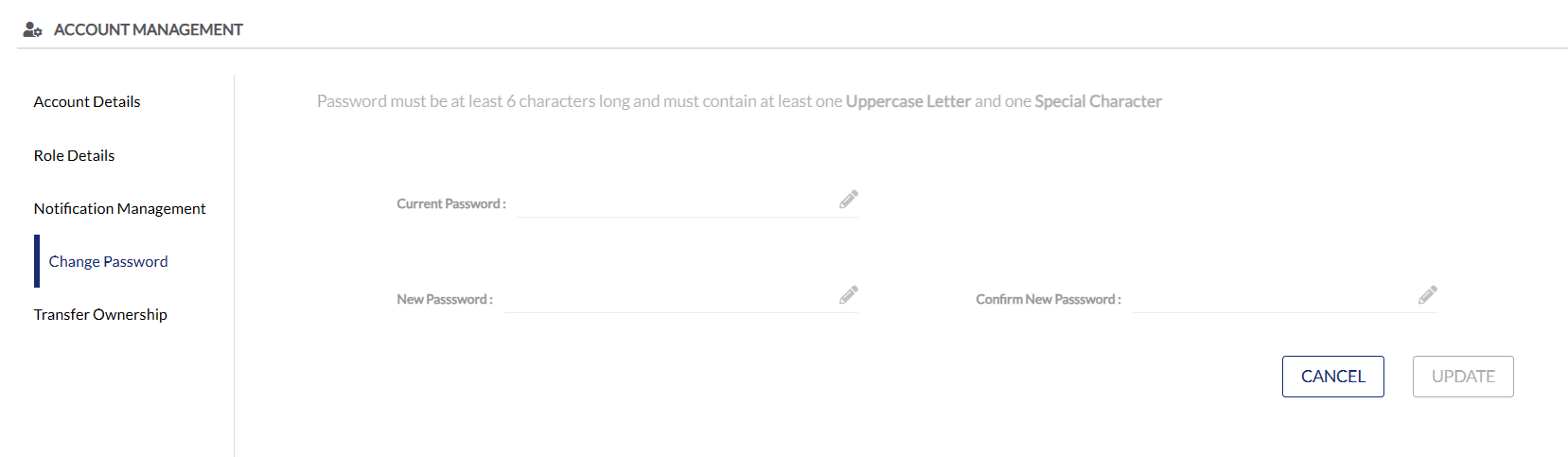Click the pencil icon for Current Password

849,199
